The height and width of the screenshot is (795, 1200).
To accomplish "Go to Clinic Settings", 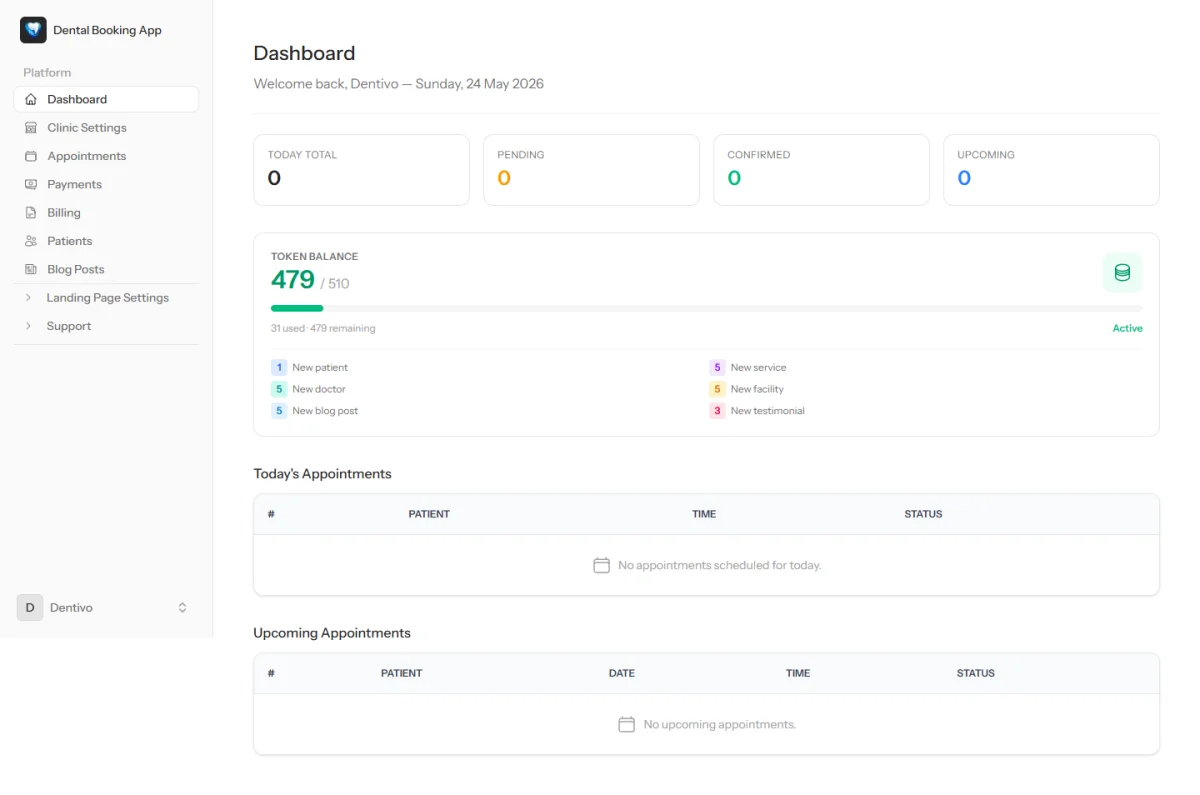I will click(106, 128).
